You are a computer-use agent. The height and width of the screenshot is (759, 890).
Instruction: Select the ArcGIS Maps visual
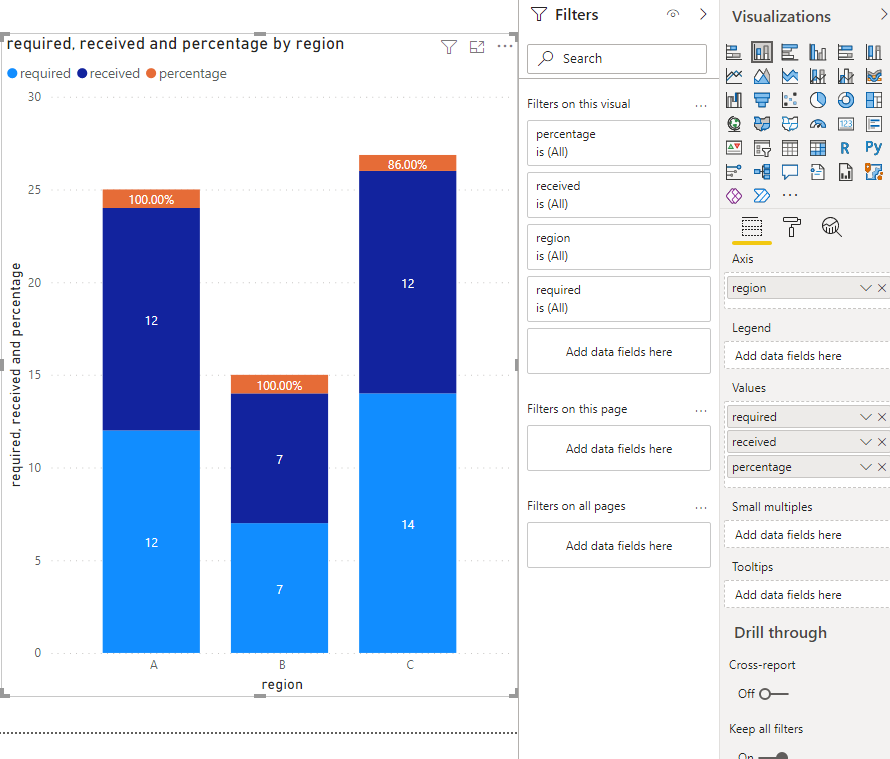874,171
